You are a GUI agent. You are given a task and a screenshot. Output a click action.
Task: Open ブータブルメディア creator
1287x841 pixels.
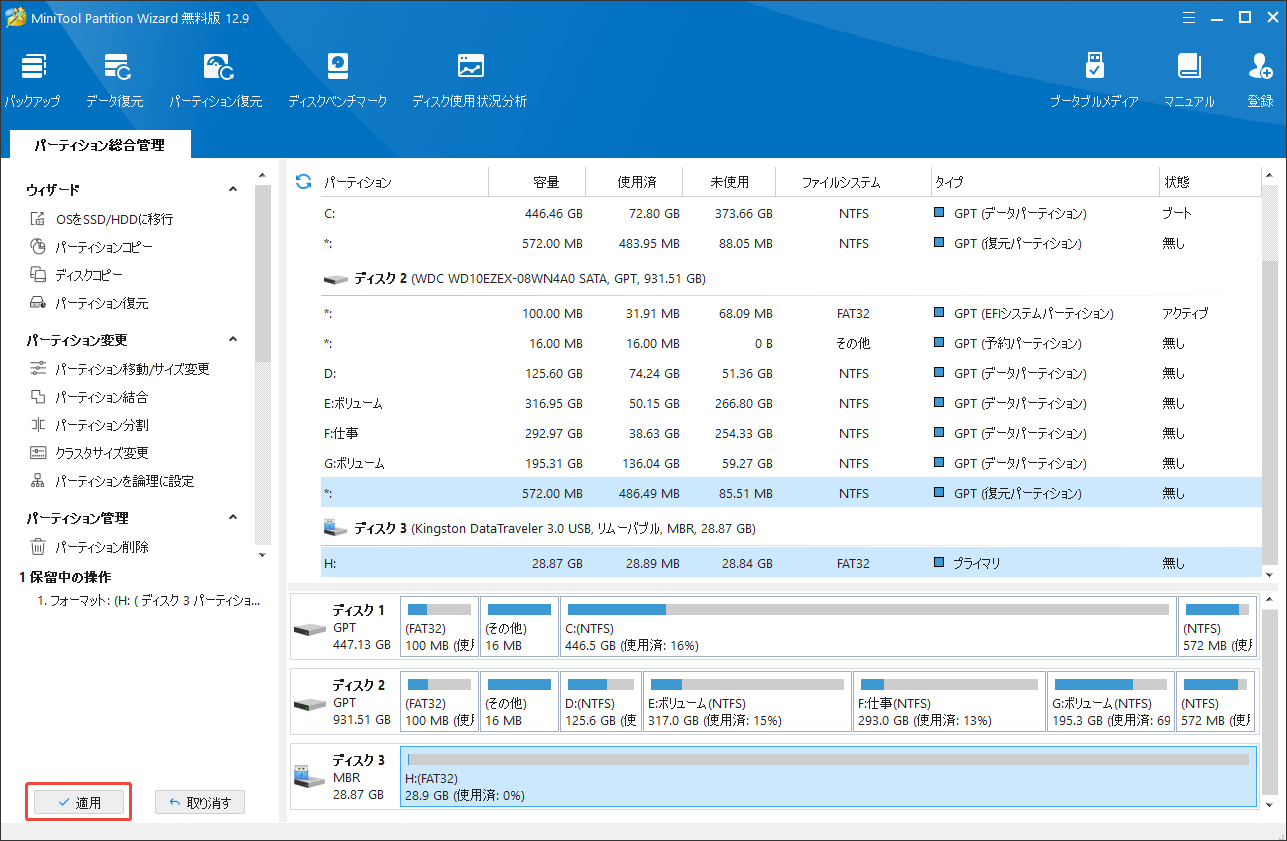1094,80
